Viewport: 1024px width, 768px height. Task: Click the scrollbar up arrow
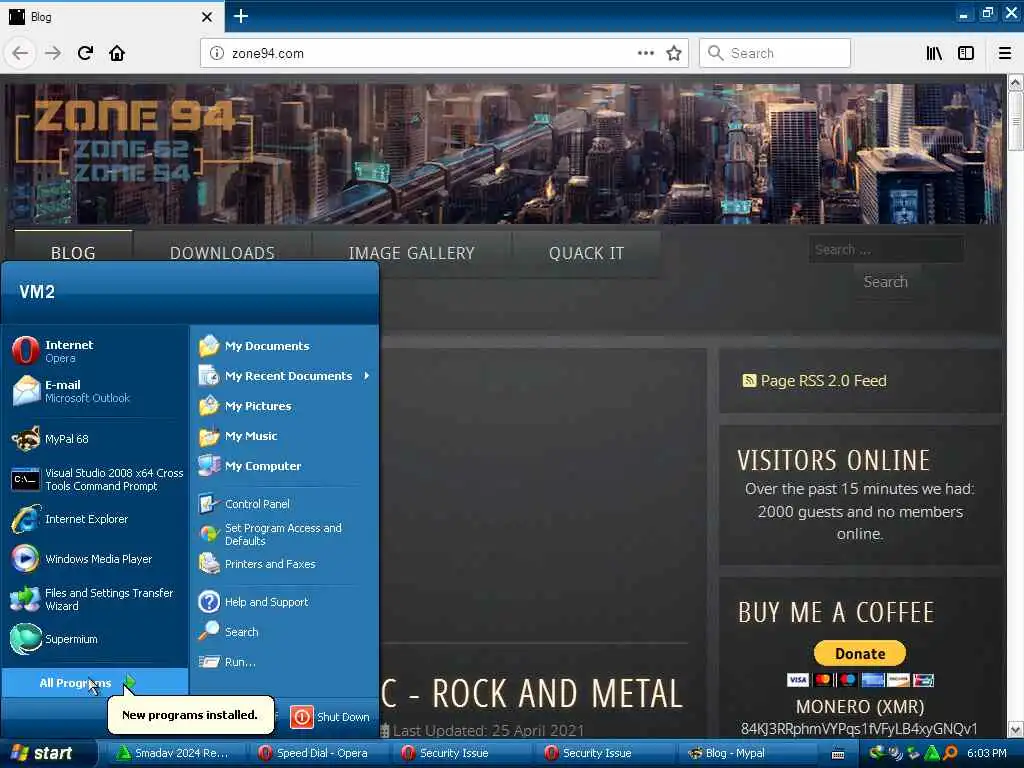[x=1016, y=82]
